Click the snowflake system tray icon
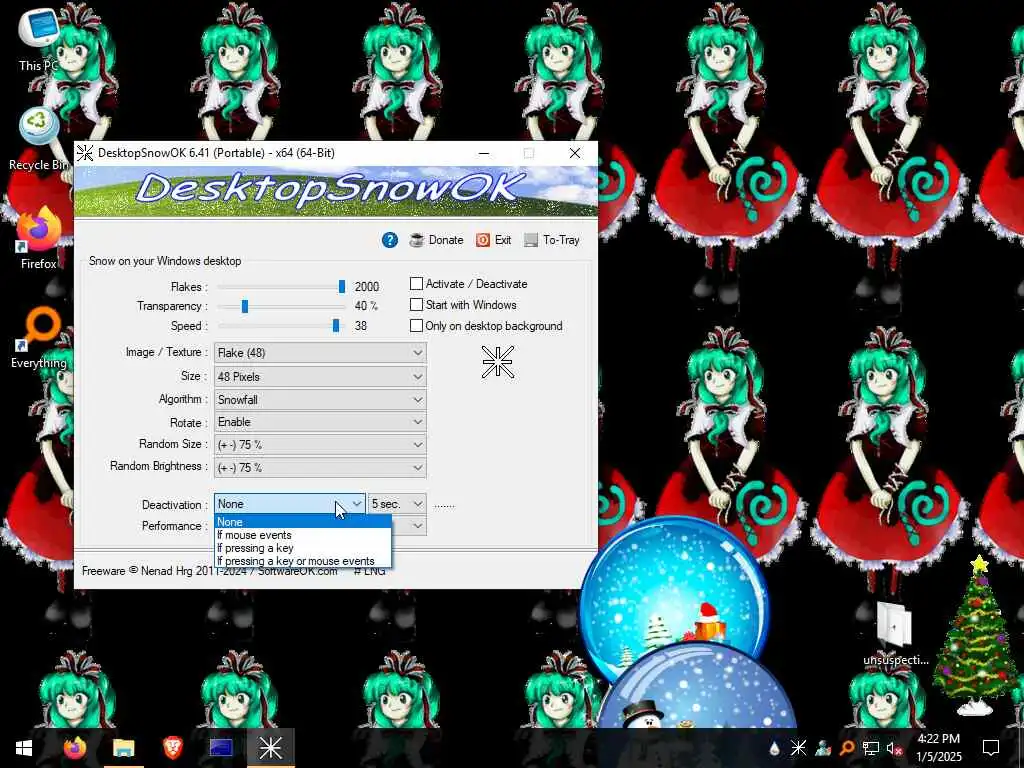1024x768 pixels. (798, 748)
